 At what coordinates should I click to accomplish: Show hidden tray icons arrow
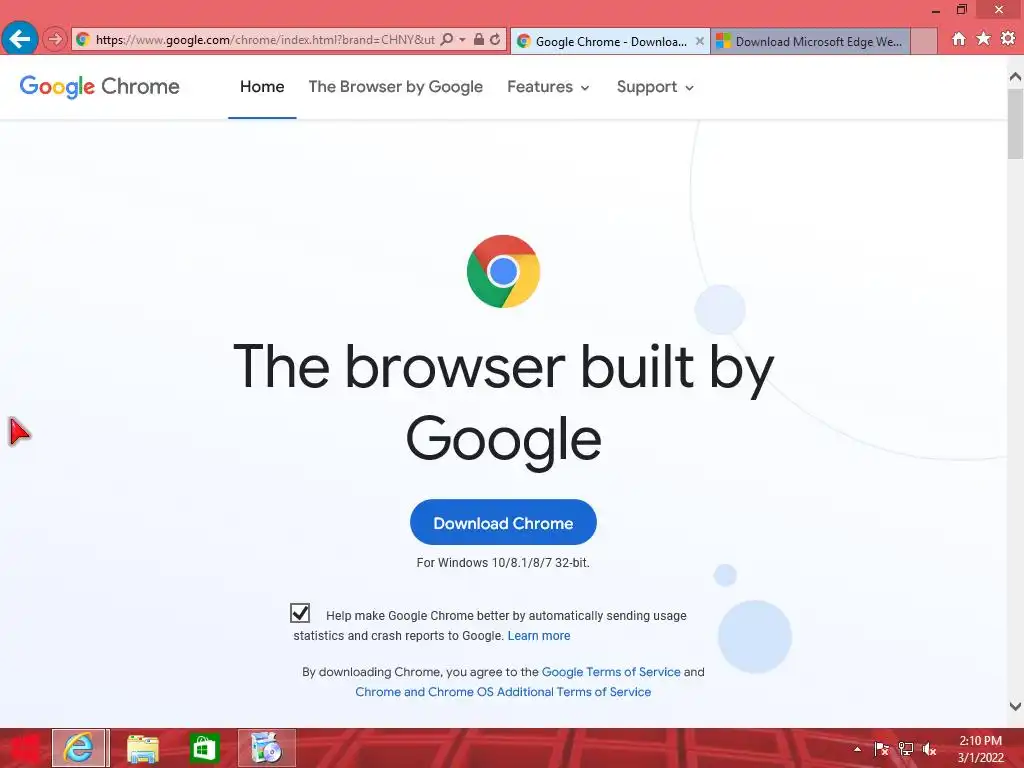857,750
